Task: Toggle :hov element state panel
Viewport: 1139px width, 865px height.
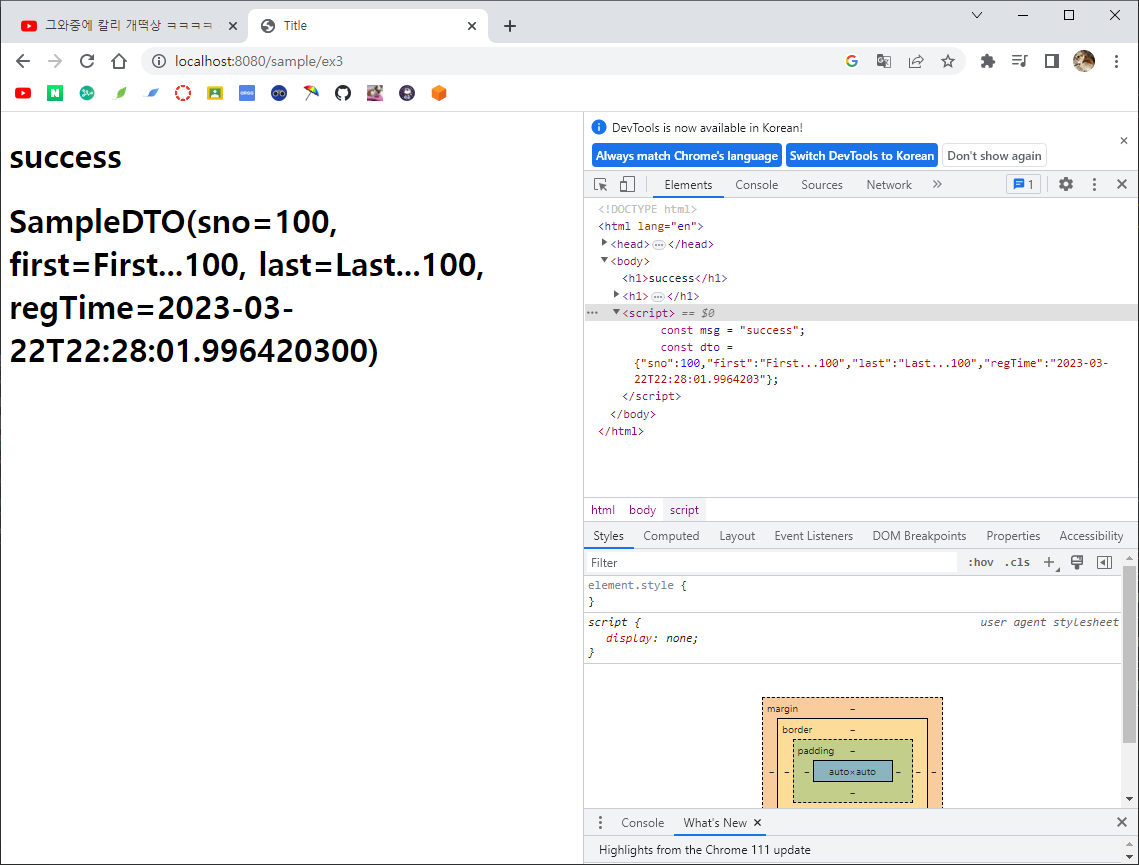Action: click(x=981, y=562)
